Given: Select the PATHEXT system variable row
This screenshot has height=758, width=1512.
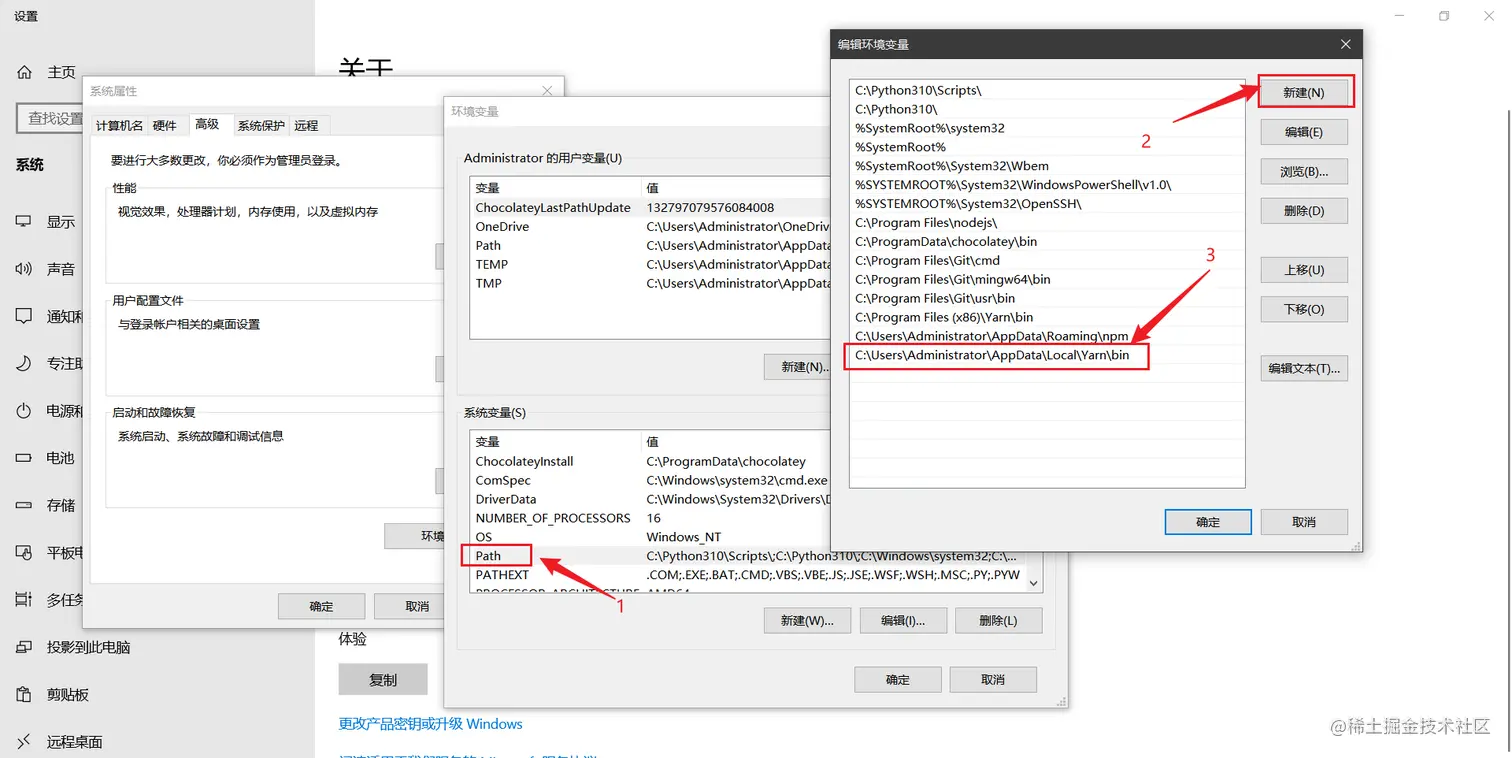Looking at the screenshot, I should coord(748,575).
